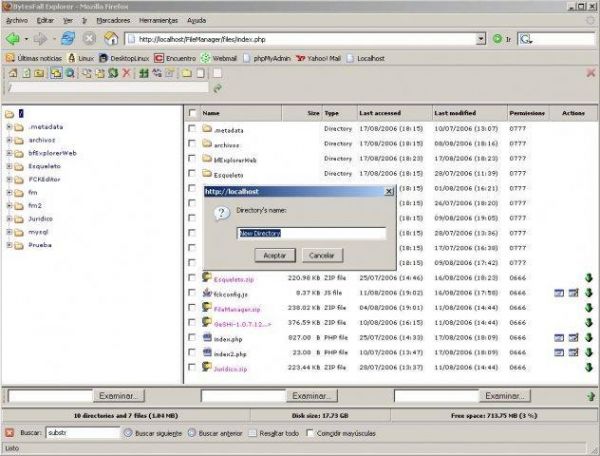Viewport: 600px width, 456px height.
Task: Click the red X delete icon in toolbar
Action: pos(126,73)
